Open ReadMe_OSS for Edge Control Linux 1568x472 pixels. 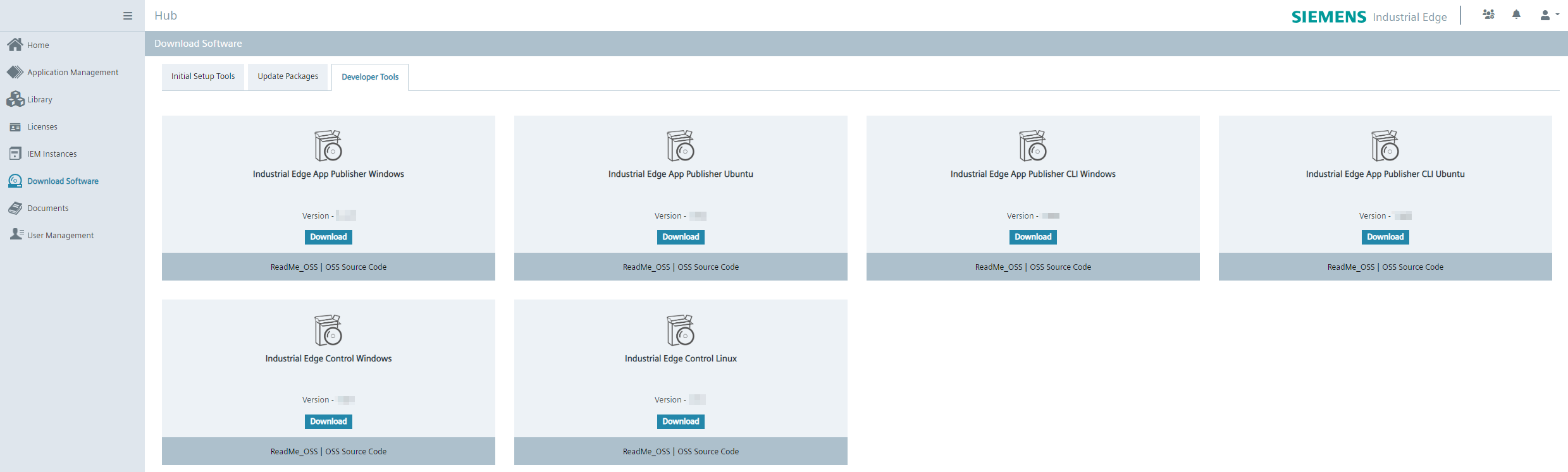pyautogui.click(x=646, y=452)
